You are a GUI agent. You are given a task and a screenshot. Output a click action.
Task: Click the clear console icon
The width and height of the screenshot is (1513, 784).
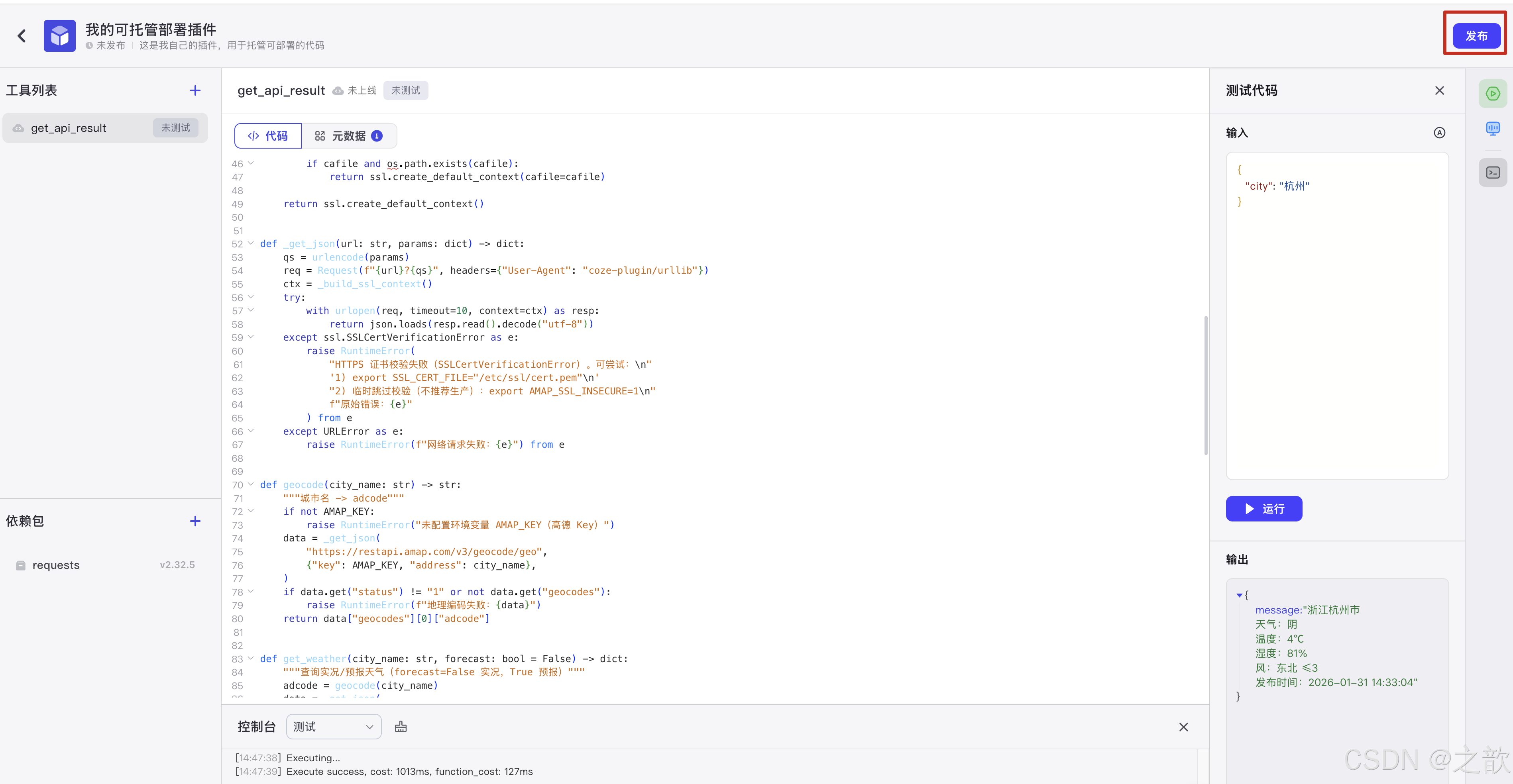[x=401, y=727]
